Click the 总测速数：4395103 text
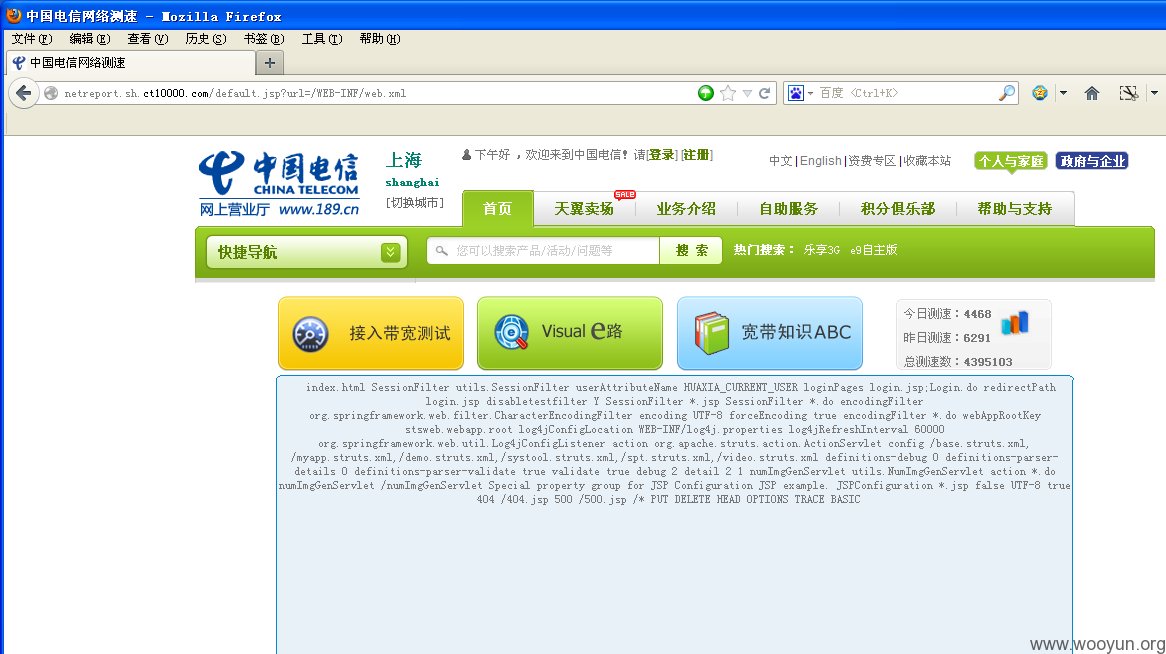Viewport: 1166px width, 654px height. pyautogui.click(x=958, y=362)
